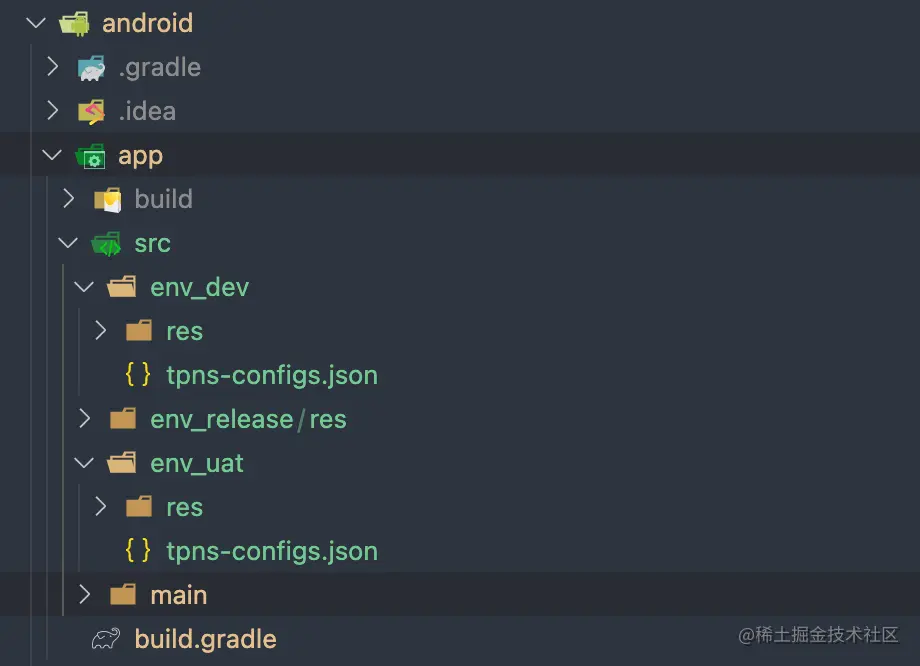Expand the main folder chevron
920x666 pixels.
coord(85,595)
